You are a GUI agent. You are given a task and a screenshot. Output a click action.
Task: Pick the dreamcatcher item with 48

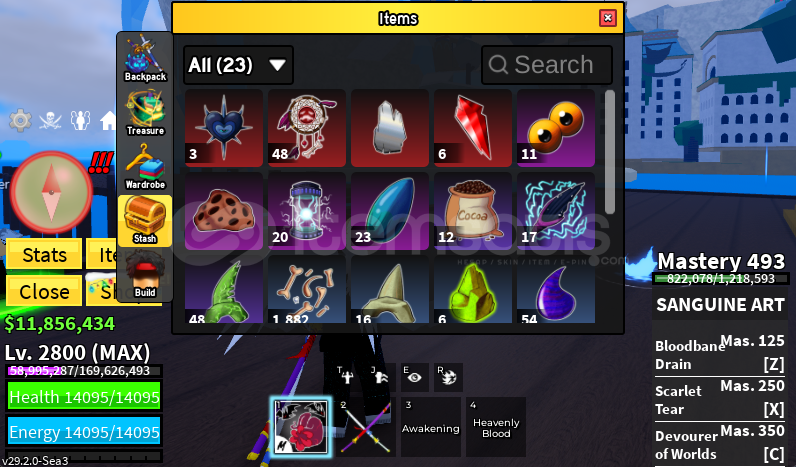[x=307, y=128]
